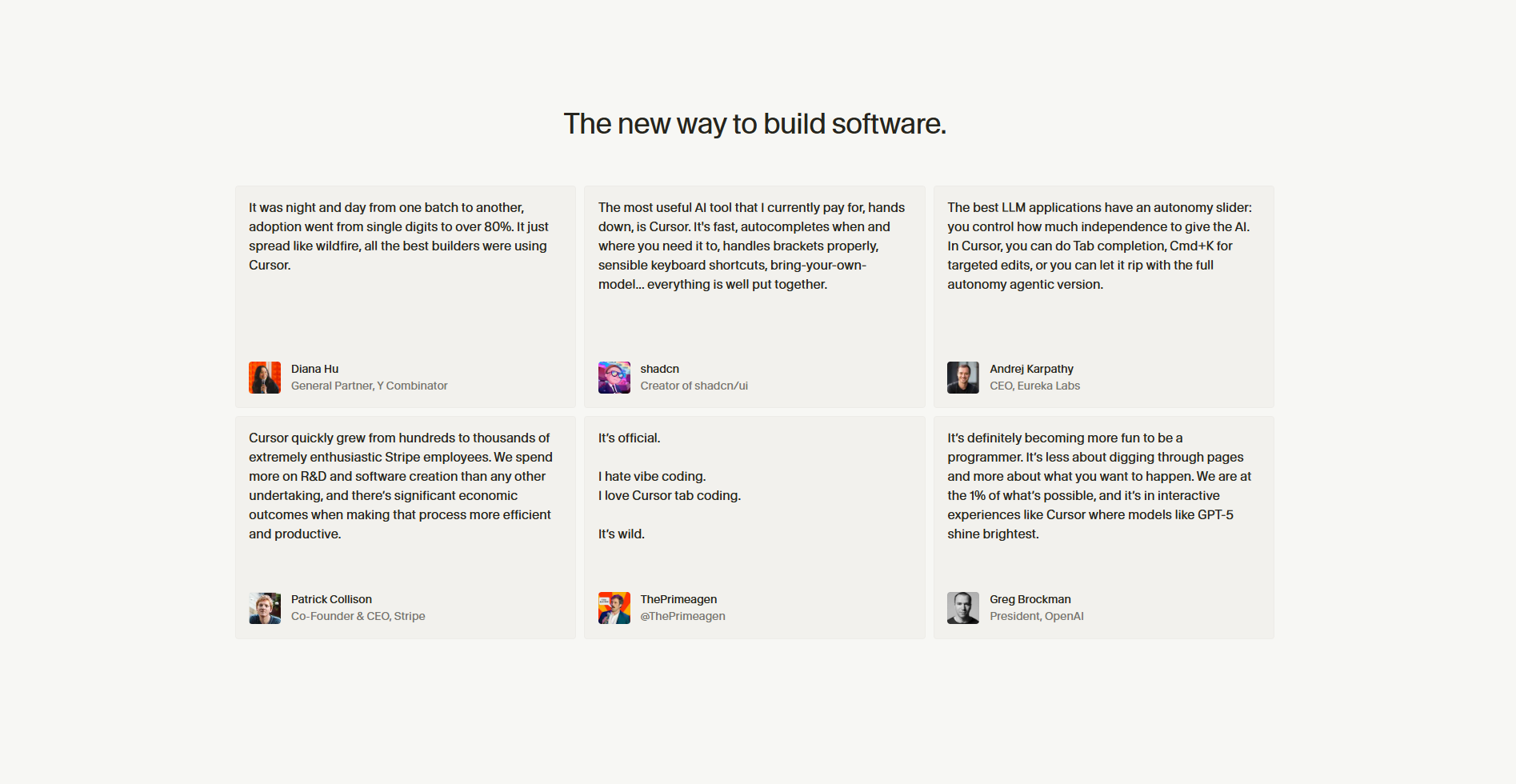Click the shadcn name label
Viewport: 1516px width, 784px height.
point(659,369)
